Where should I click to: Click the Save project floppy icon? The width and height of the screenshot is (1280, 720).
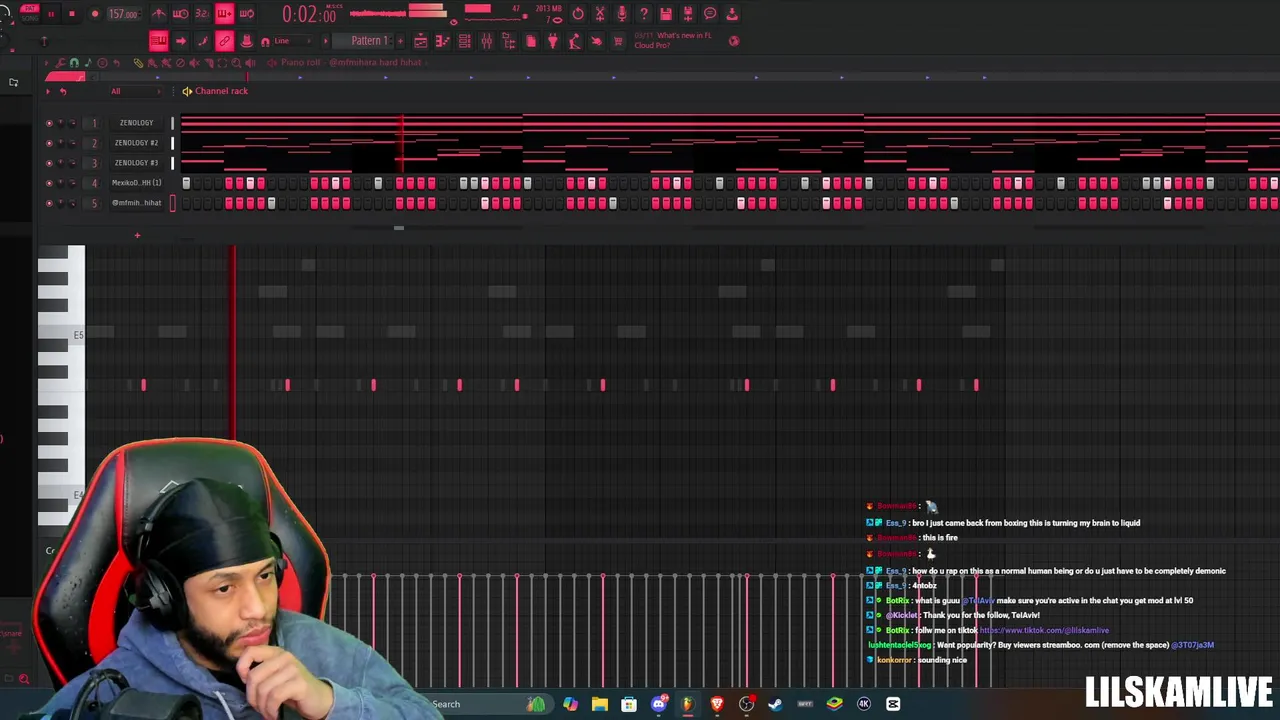(x=666, y=14)
